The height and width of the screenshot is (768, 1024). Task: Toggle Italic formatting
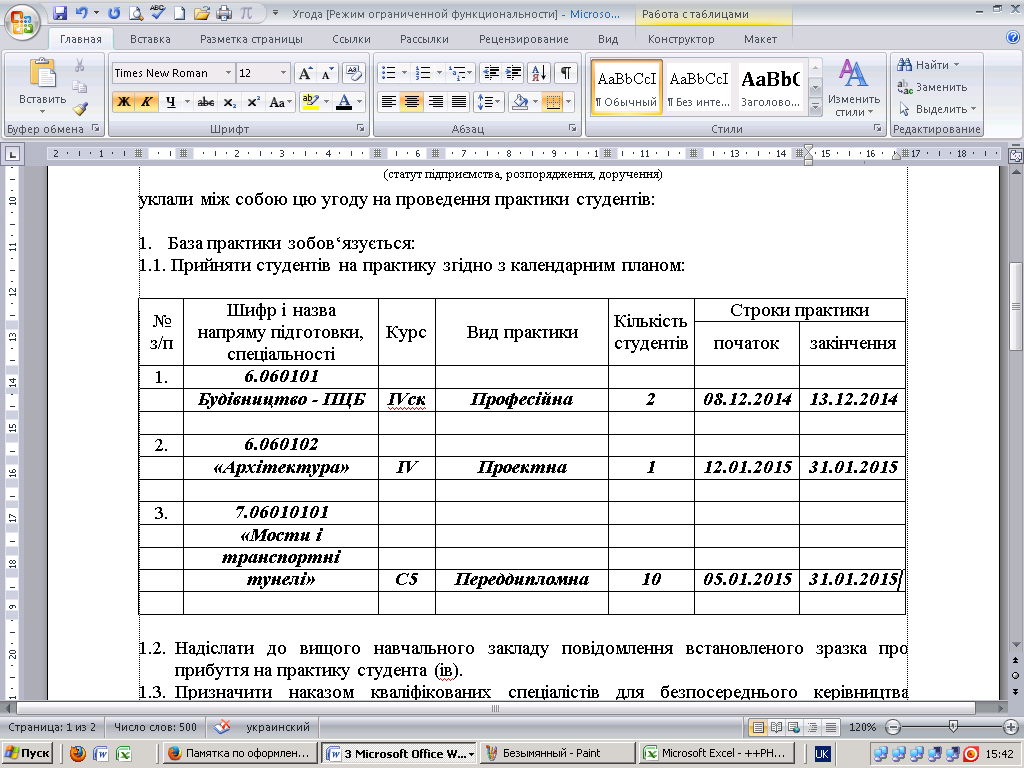coord(146,102)
